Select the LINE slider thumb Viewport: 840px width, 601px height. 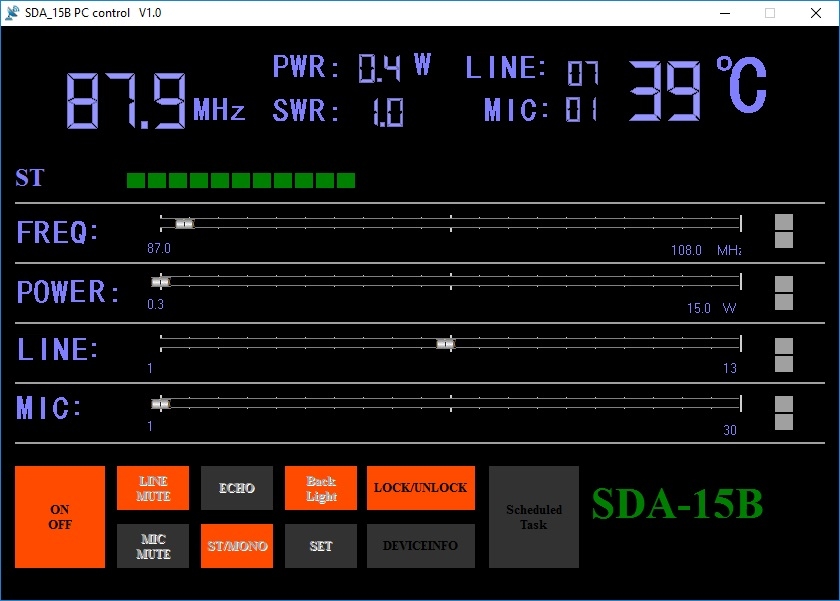point(446,343)
